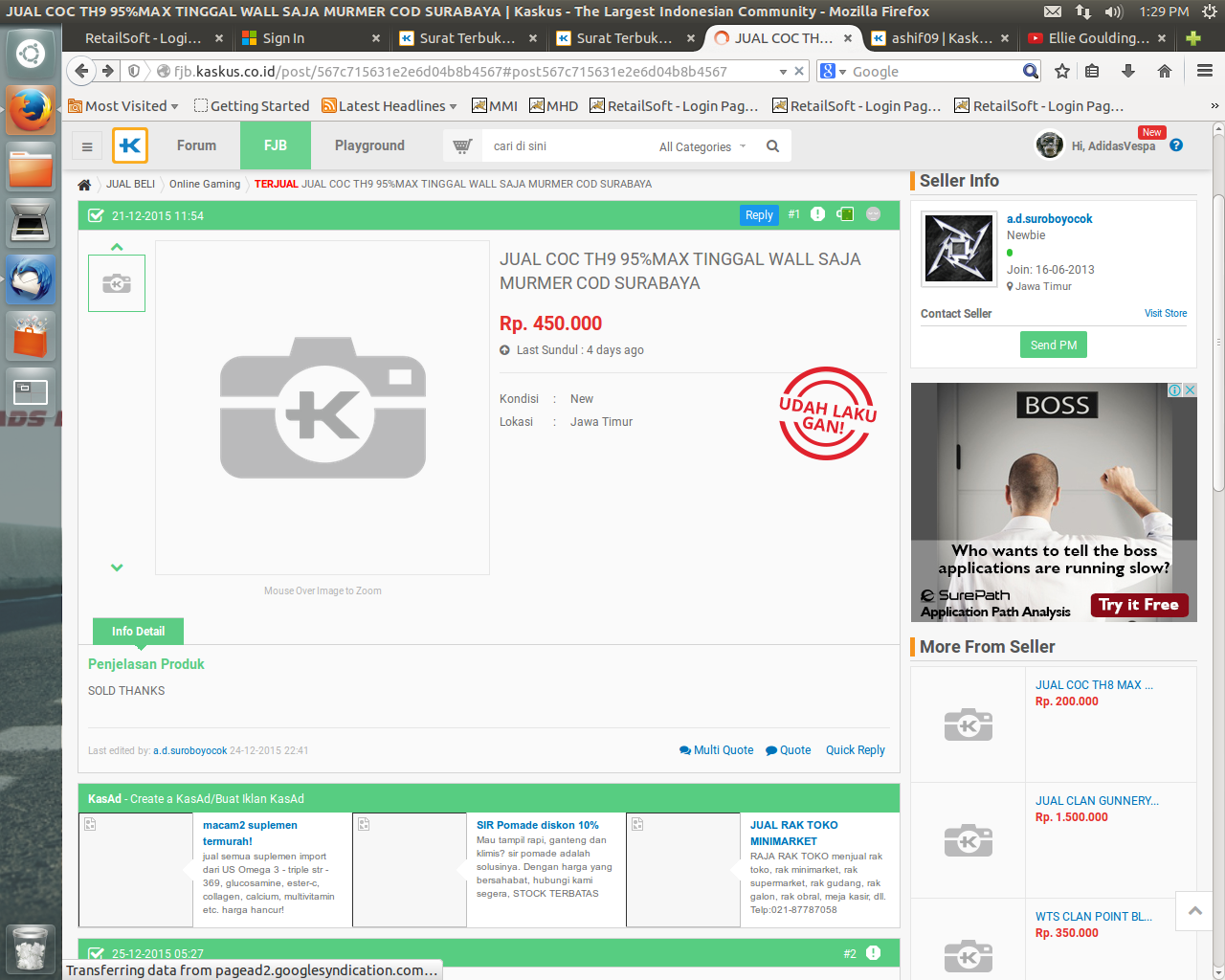
Task: Open the Firefox downloads arrow
Action: coord(1128,71)
